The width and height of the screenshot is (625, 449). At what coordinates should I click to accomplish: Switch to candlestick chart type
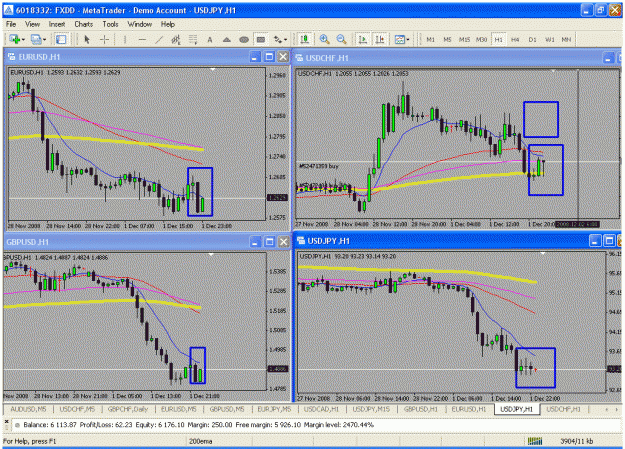(305, 39)
